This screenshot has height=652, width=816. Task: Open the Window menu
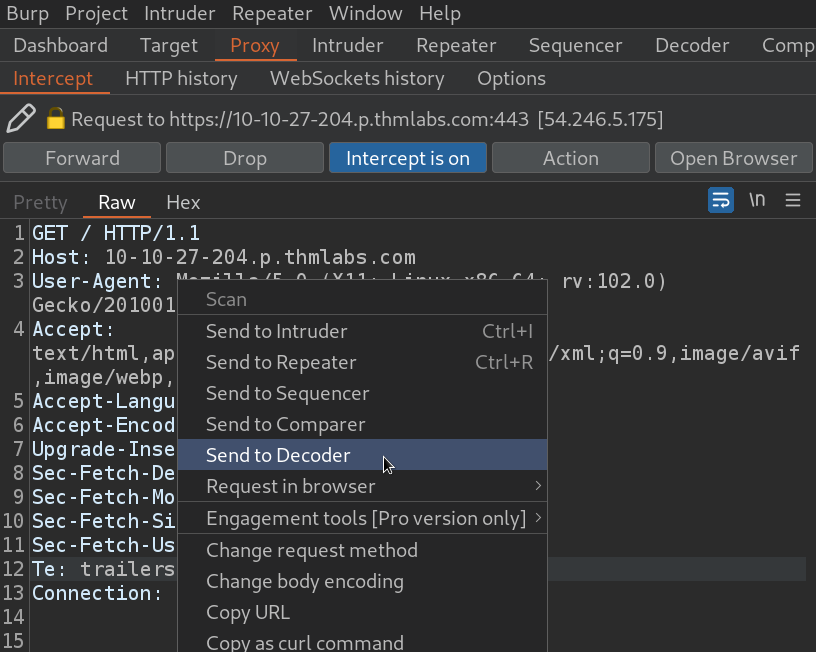pos(365,14)
